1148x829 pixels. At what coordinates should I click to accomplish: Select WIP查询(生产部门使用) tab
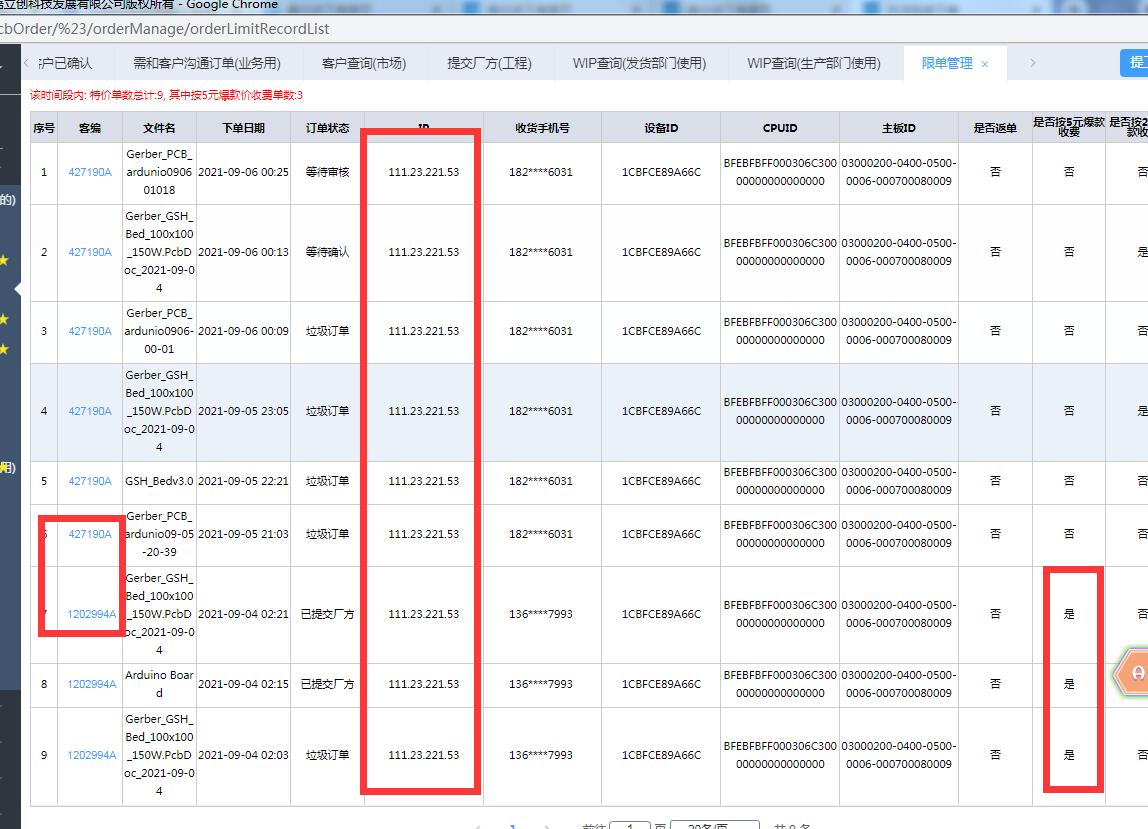[813, 63]
